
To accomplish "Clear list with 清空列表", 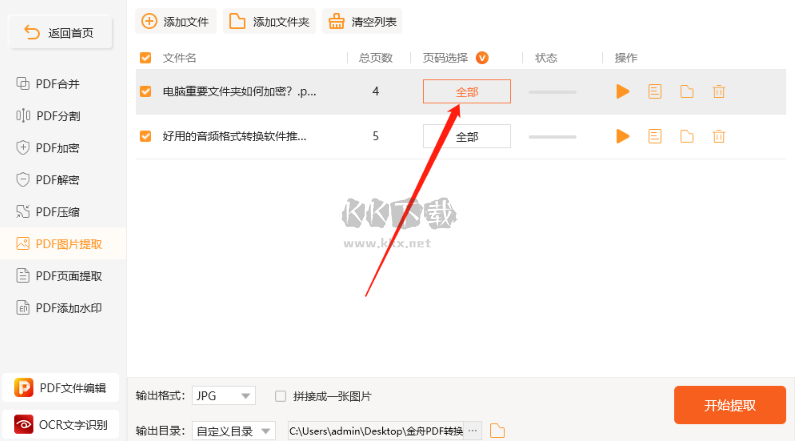I will (x=362, y=22).
